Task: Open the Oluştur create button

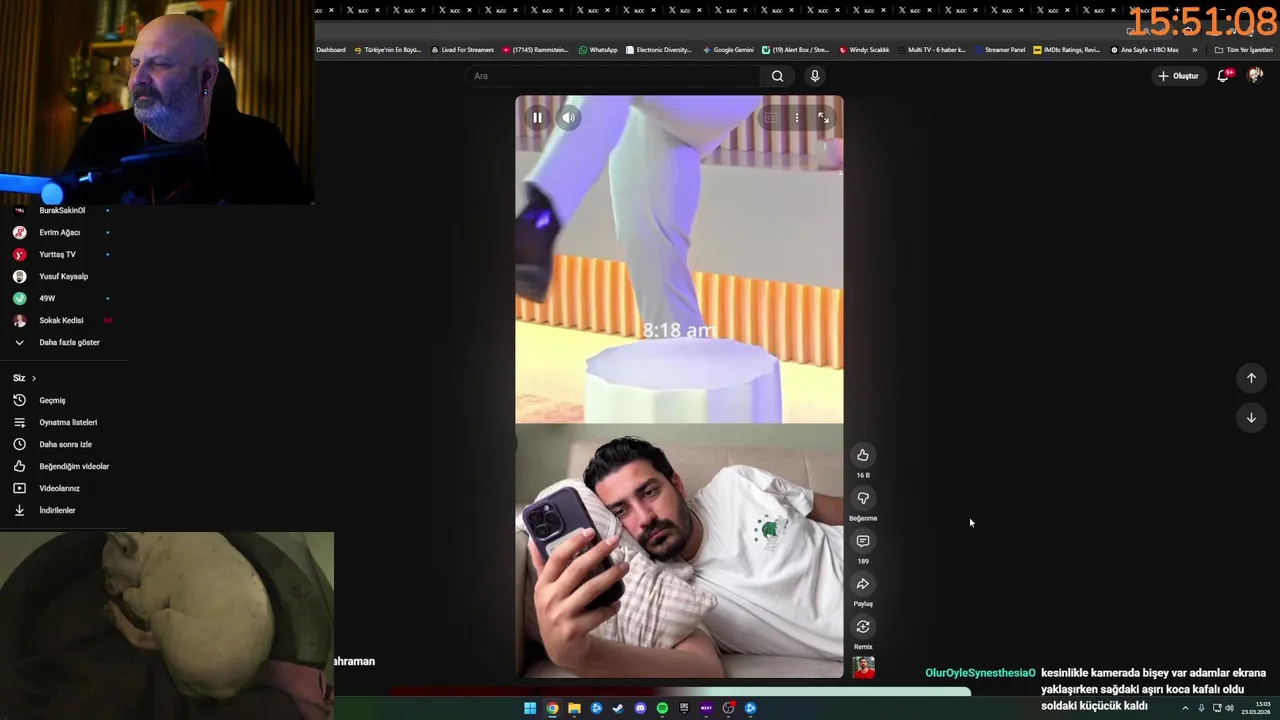Action: pos(1179,76)
